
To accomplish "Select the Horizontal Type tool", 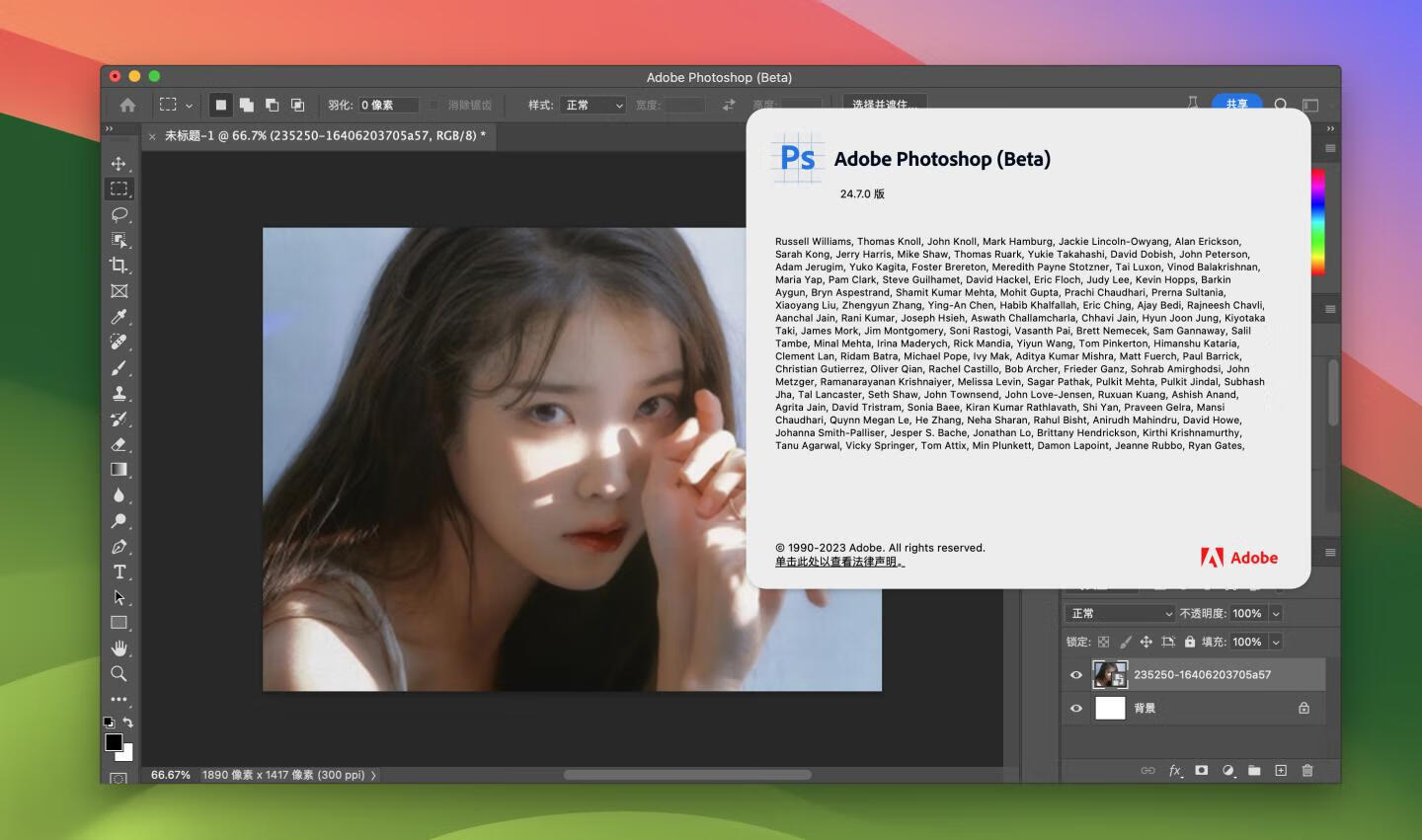I will point(118,573).
